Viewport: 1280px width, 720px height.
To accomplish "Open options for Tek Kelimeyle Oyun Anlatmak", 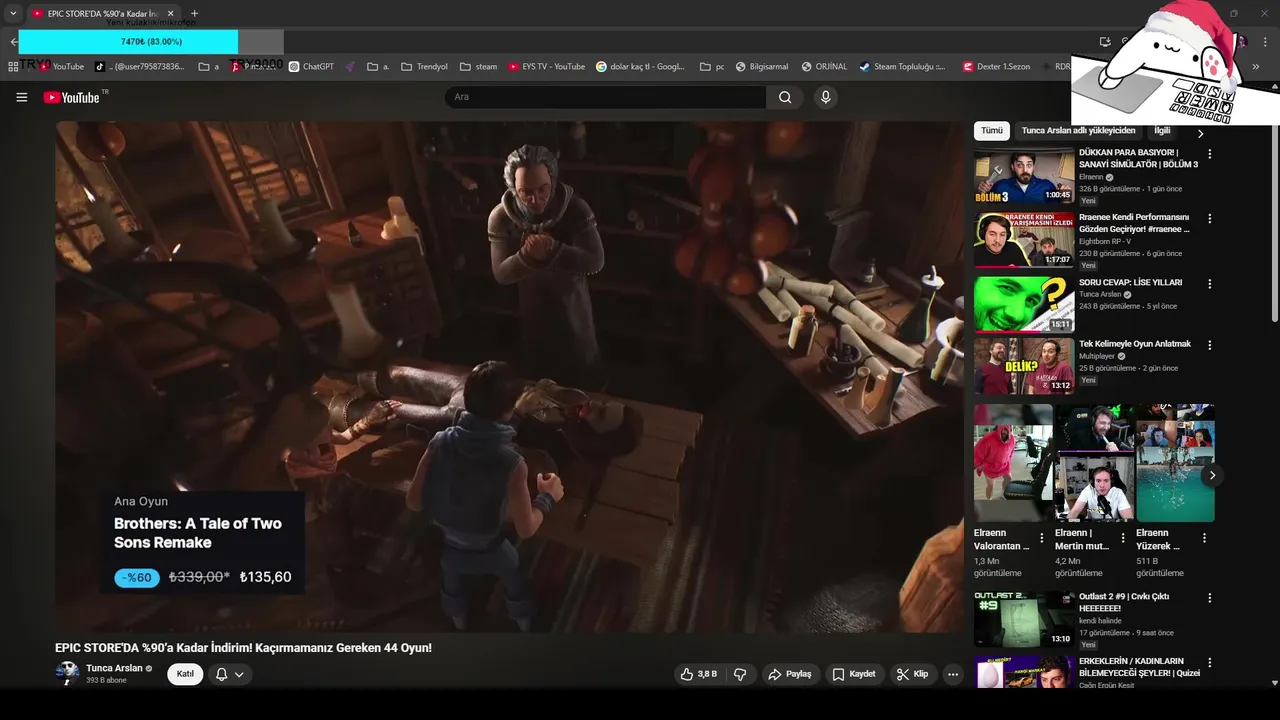I will tap(1209, 345).
